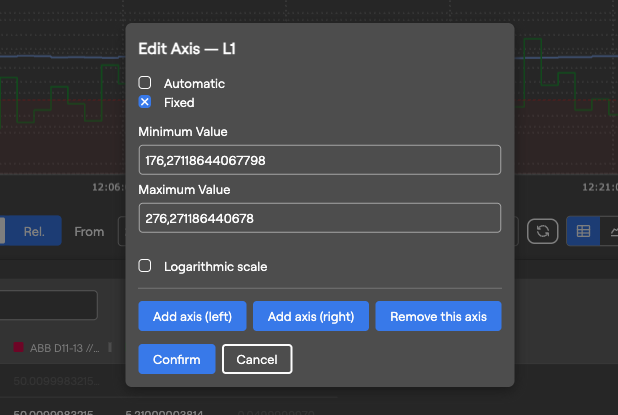Cancel the Edit Axis dialog
Viewport: 618px width, 415px height.
coord(257,359)
